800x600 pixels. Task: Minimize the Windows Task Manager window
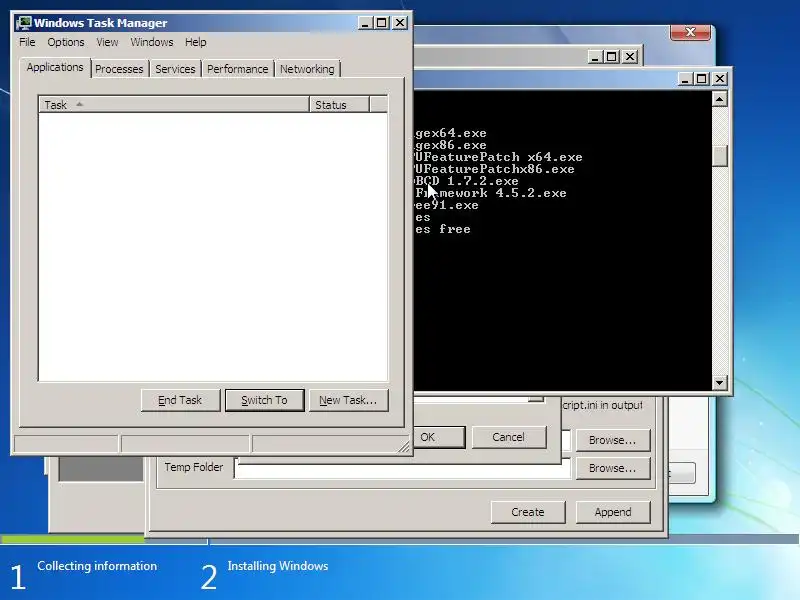[365, 23]
